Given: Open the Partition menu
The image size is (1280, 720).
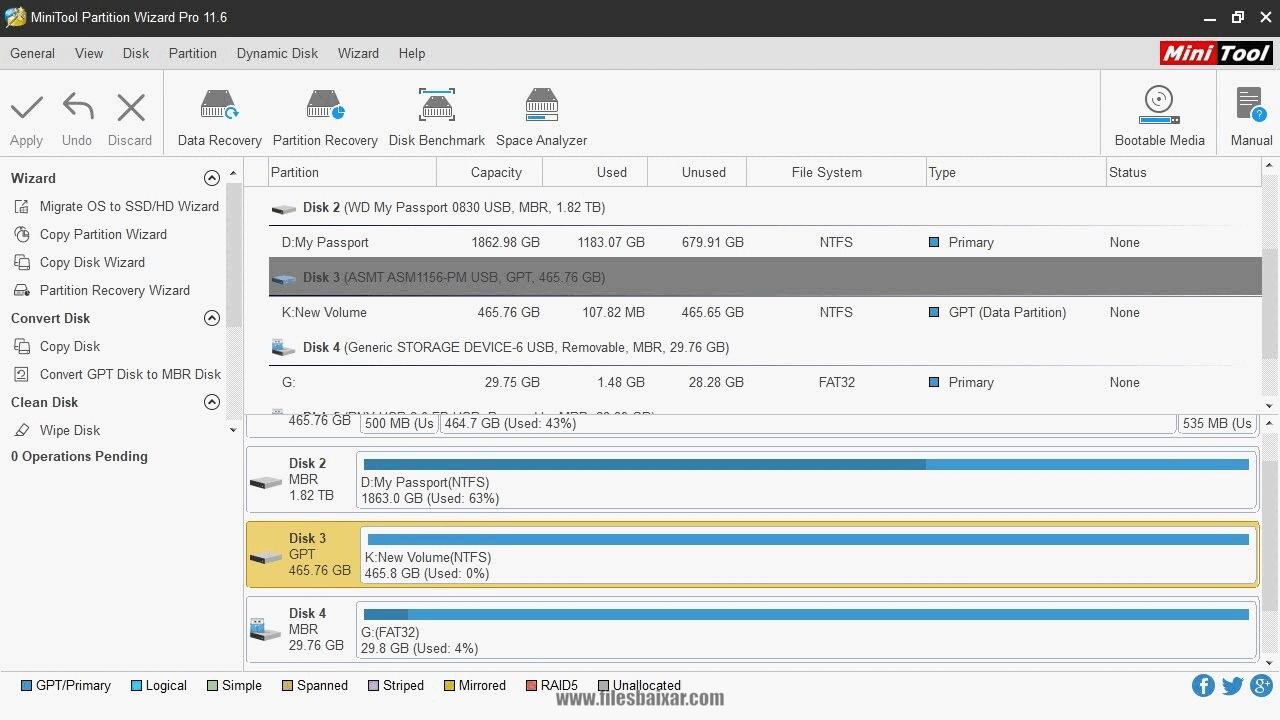Looking at the screenshot, I should pos(193,53).
